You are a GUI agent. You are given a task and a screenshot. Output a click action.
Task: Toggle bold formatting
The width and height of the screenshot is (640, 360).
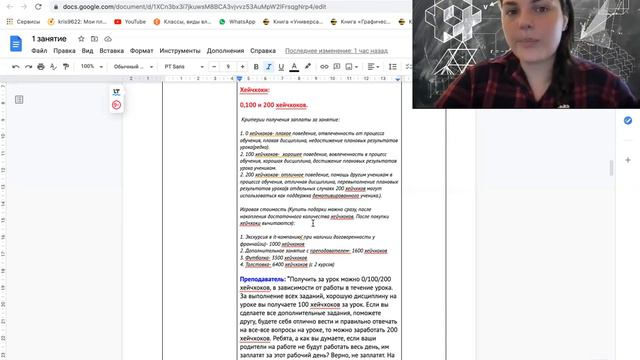coord(256,67)
